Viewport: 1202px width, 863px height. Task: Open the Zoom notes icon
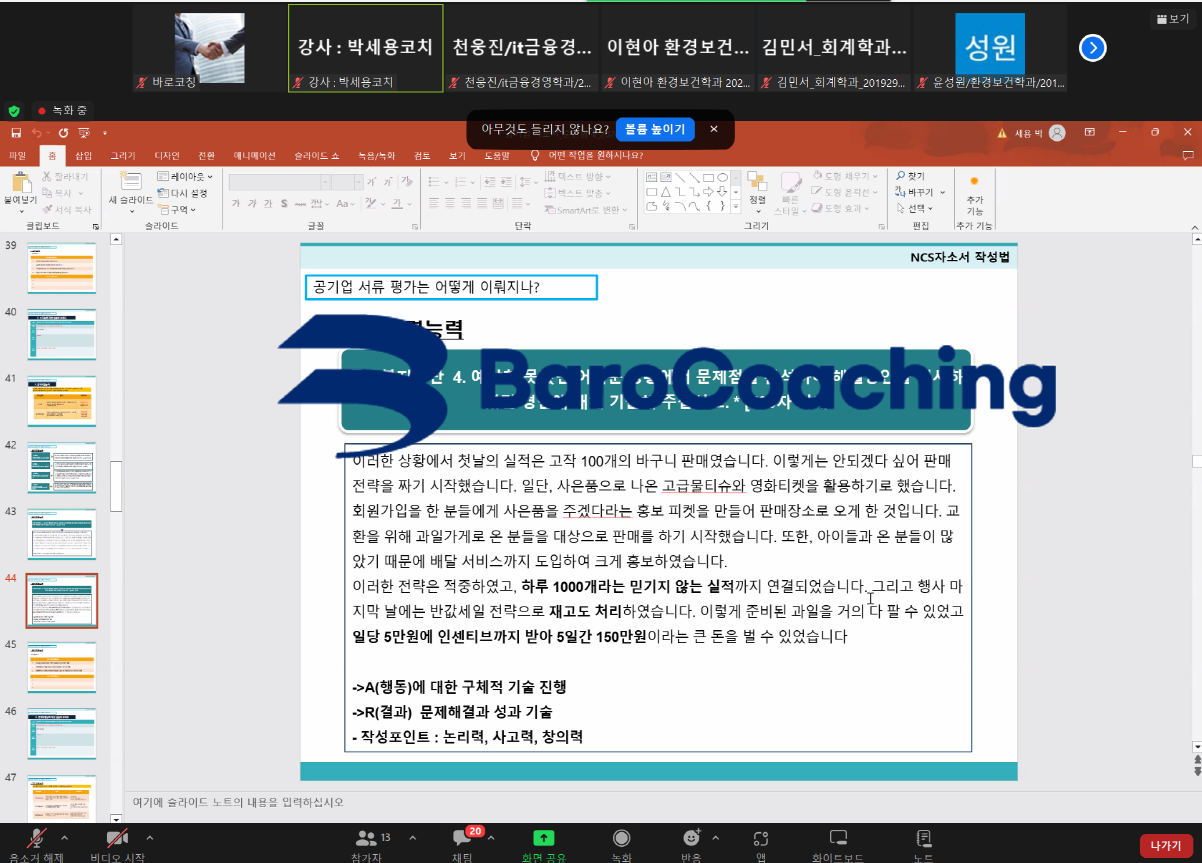point(924,840)
